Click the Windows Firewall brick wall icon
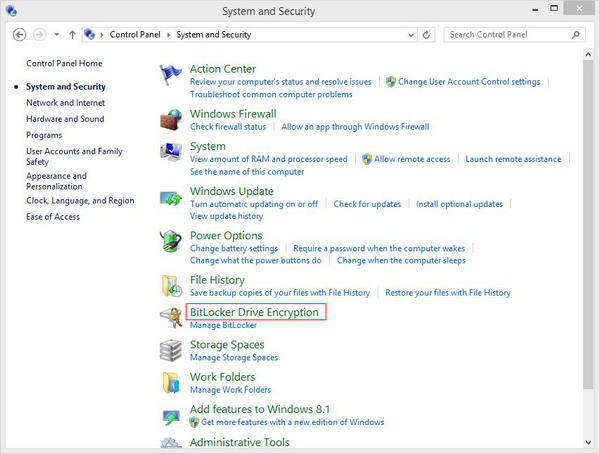Image resolution: width=600 pixels, height=454 pixels. [x=170, y=119]
